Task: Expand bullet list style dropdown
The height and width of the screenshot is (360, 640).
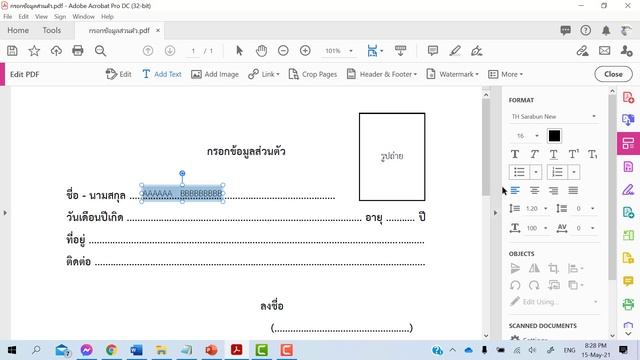Action: point(536,172)
